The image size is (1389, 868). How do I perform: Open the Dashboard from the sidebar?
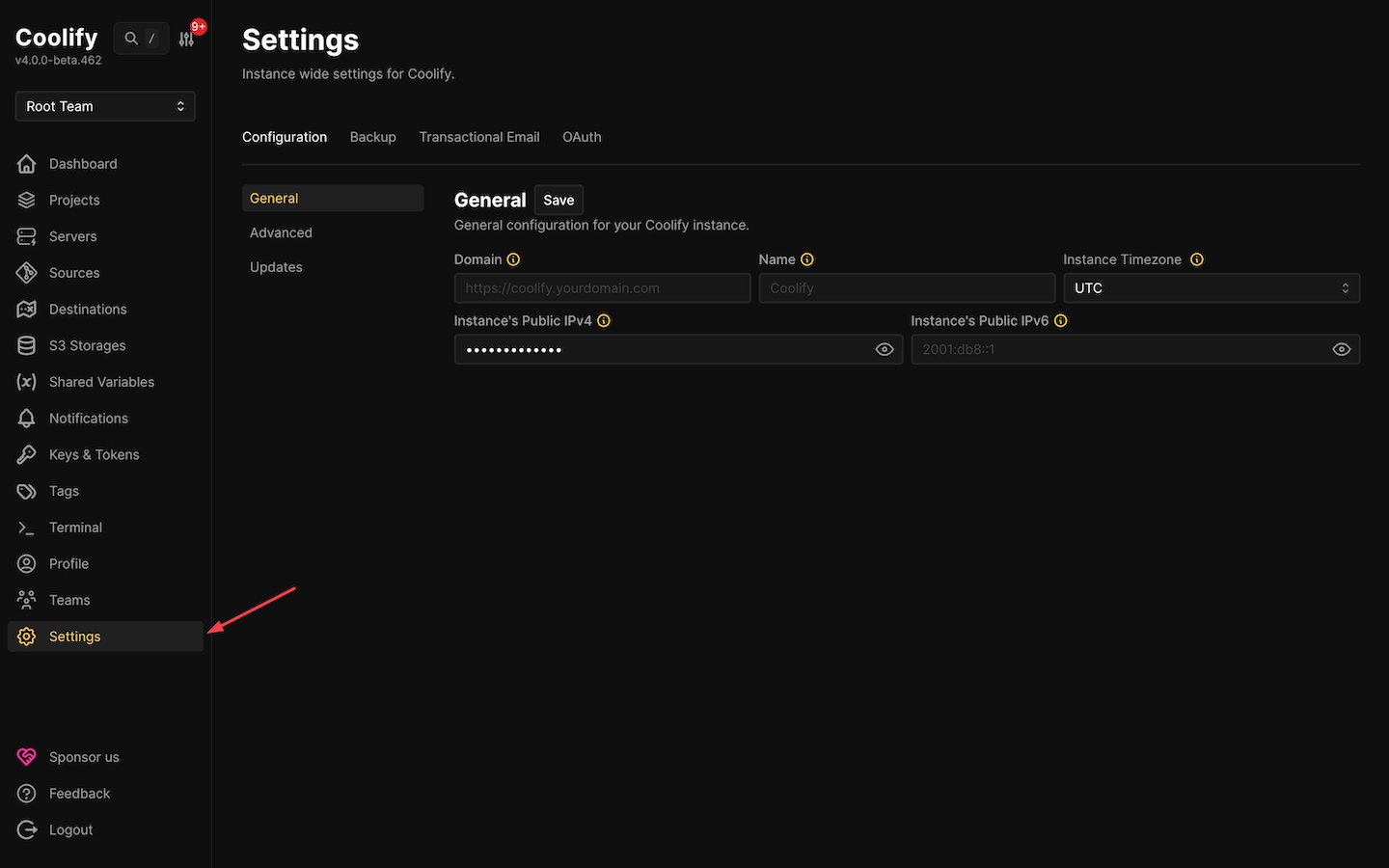(82, 163)
